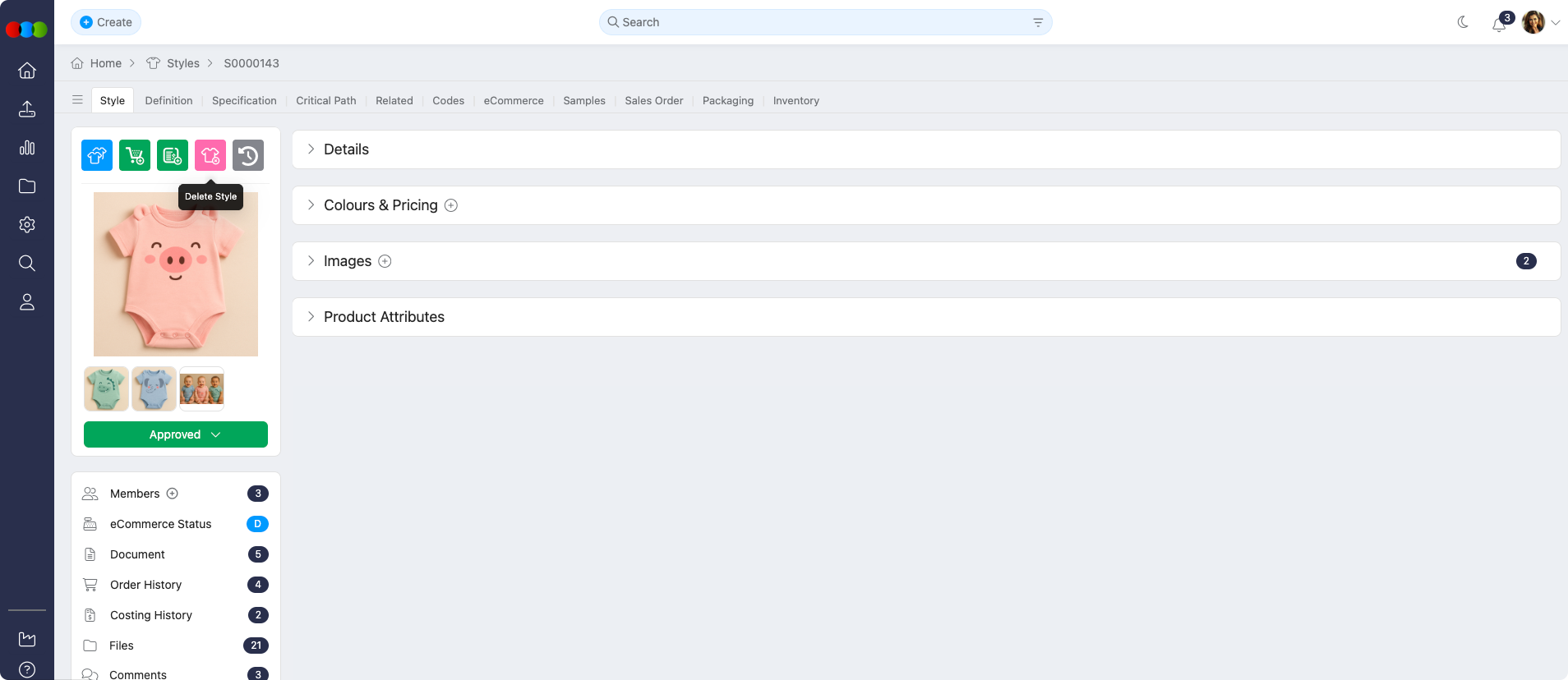Click the Create button
The image size is (1568, 680).
106,22
